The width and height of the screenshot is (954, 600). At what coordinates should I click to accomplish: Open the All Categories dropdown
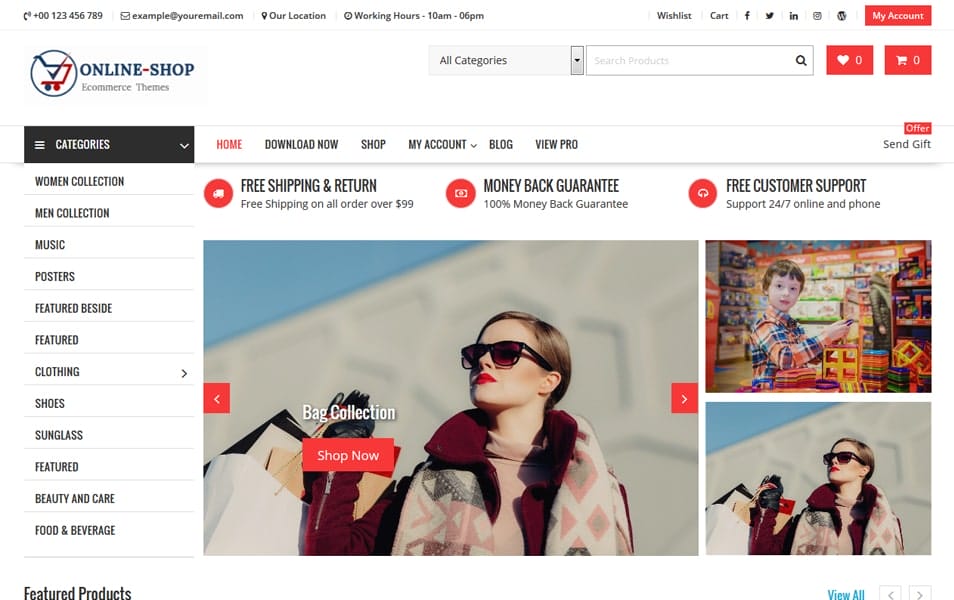505,60
